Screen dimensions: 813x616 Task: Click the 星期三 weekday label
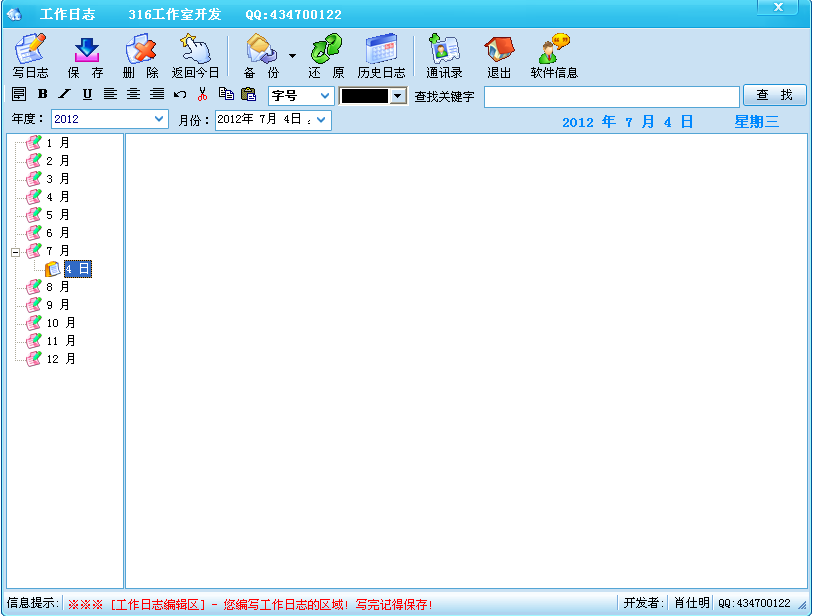coord(756,122)
